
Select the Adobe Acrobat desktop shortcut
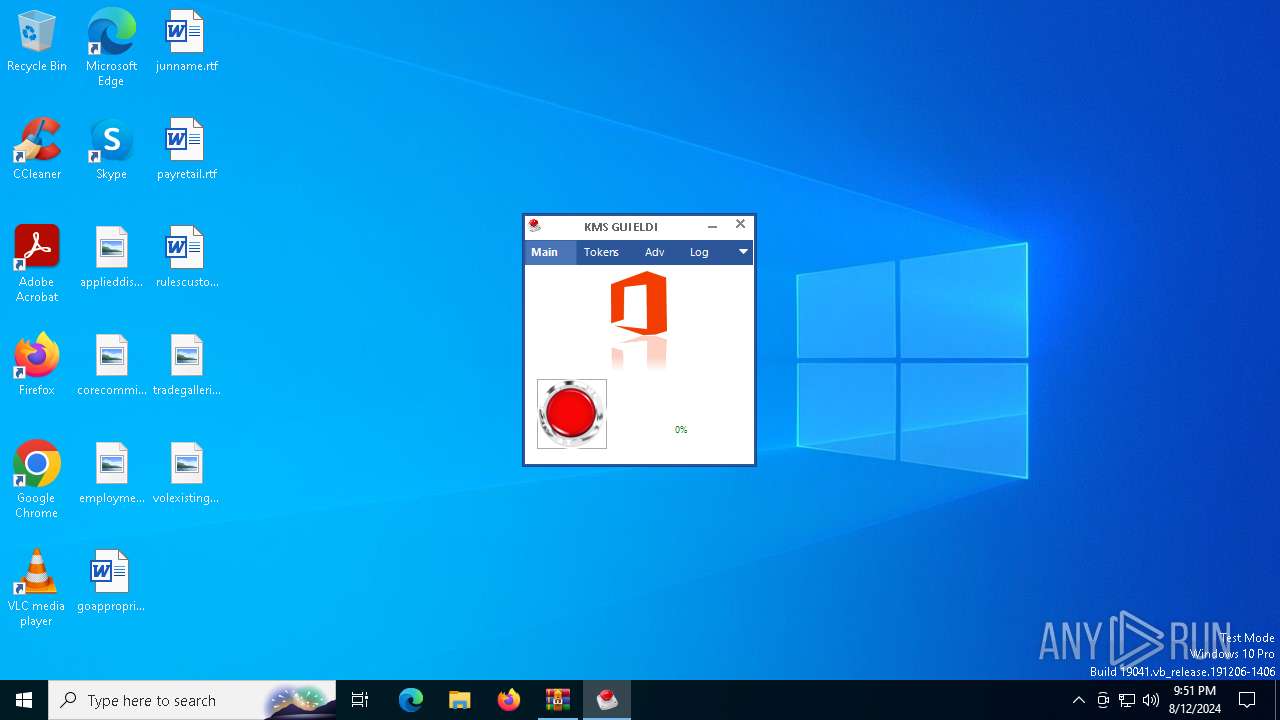coord(37,264)
